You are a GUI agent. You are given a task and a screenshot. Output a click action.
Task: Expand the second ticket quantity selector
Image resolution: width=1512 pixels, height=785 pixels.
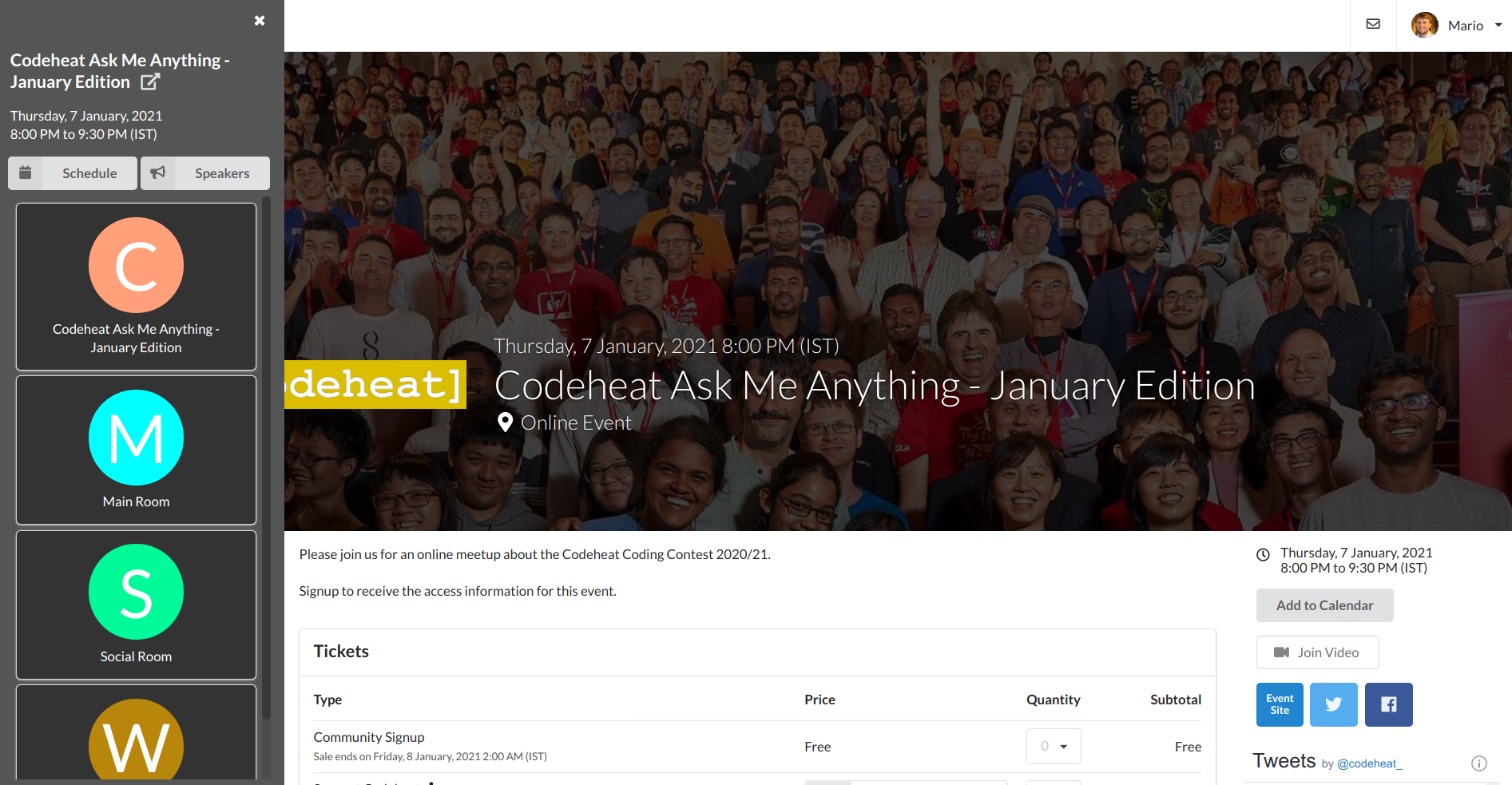point(1054,782)
